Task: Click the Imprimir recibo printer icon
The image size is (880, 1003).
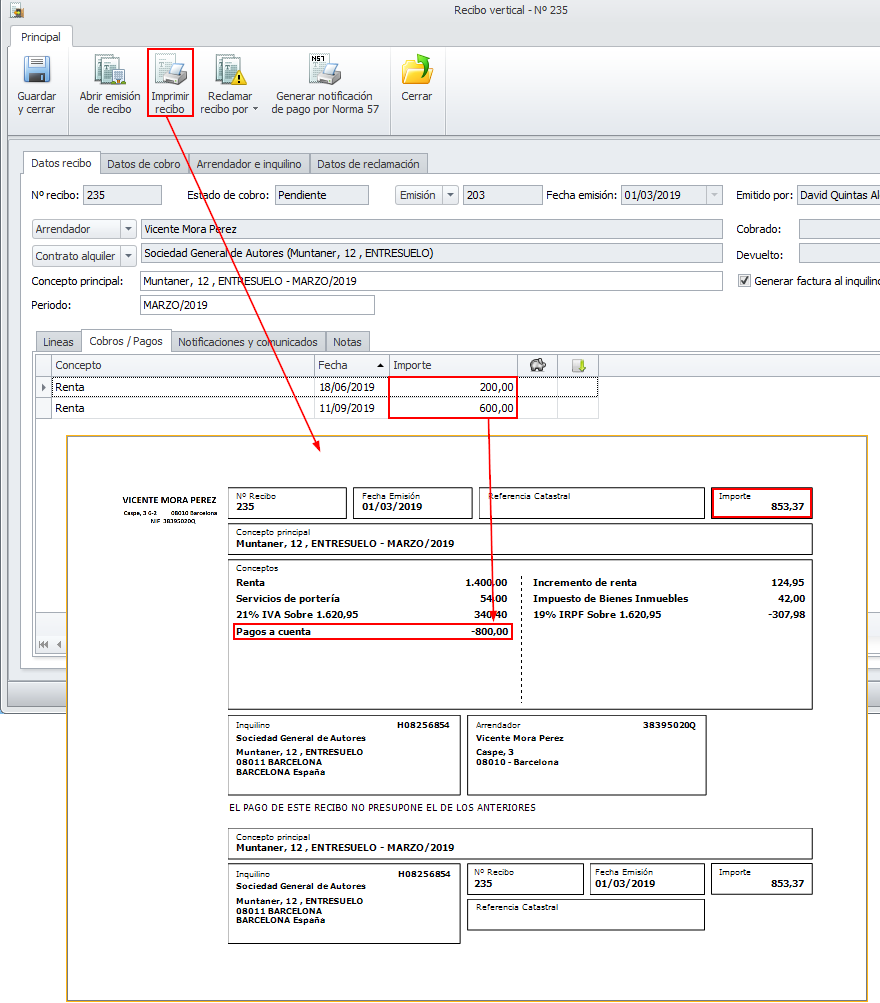Action: pyautogui.click(x=170, y=71)
